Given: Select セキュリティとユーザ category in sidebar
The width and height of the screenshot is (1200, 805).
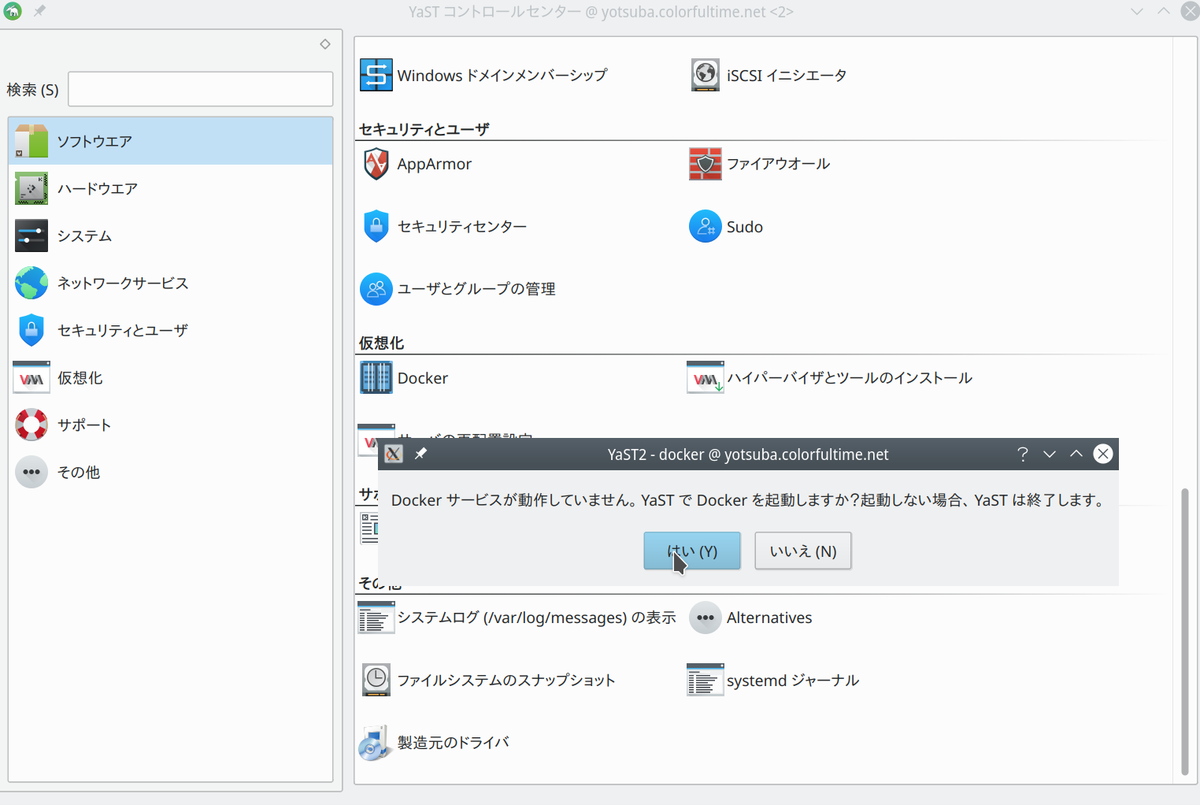Looking at the screenshot, I should [x=170, y=330].
